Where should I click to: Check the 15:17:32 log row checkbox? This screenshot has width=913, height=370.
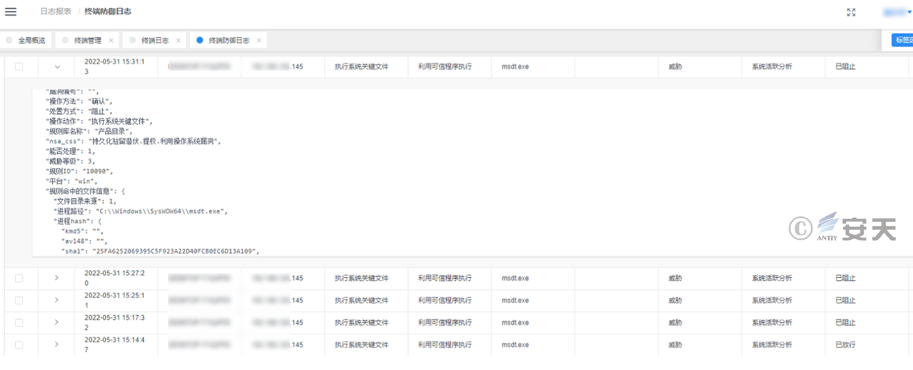19,322
